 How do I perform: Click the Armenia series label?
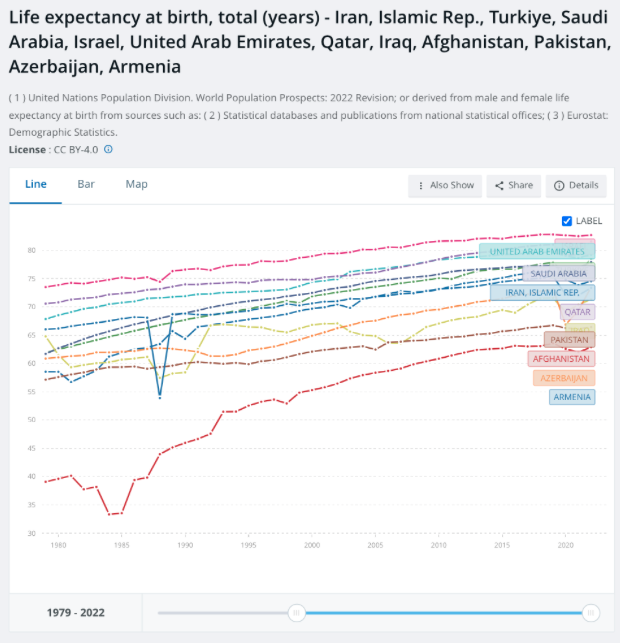pos(572,397)
